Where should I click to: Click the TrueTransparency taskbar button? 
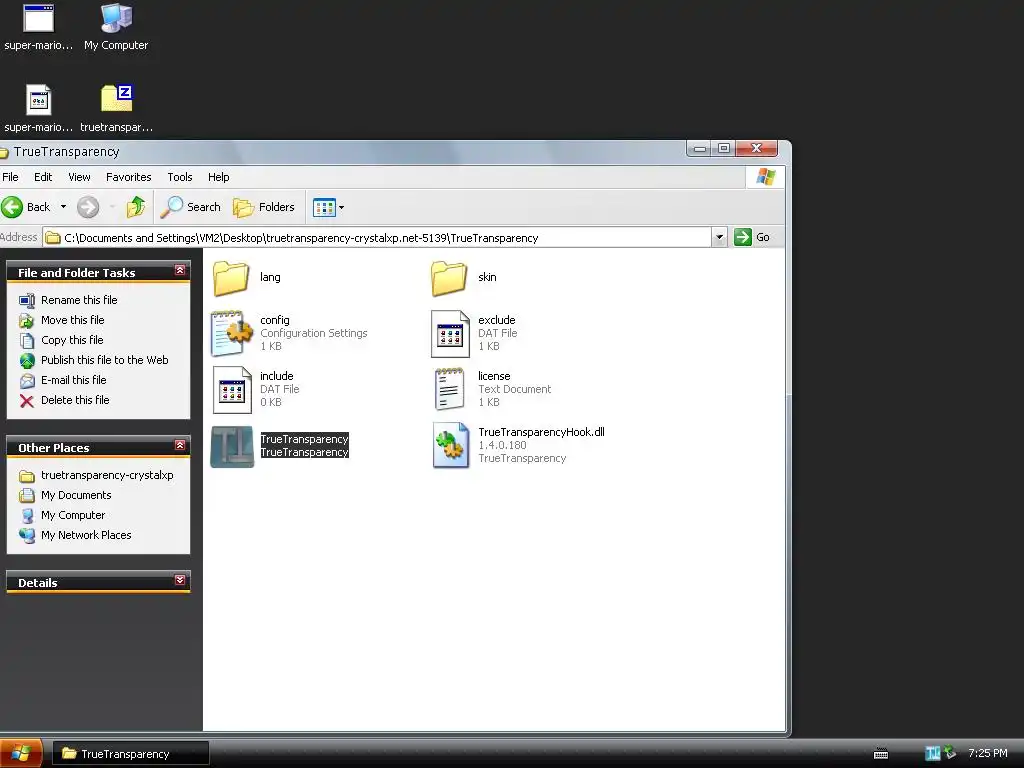131,754
